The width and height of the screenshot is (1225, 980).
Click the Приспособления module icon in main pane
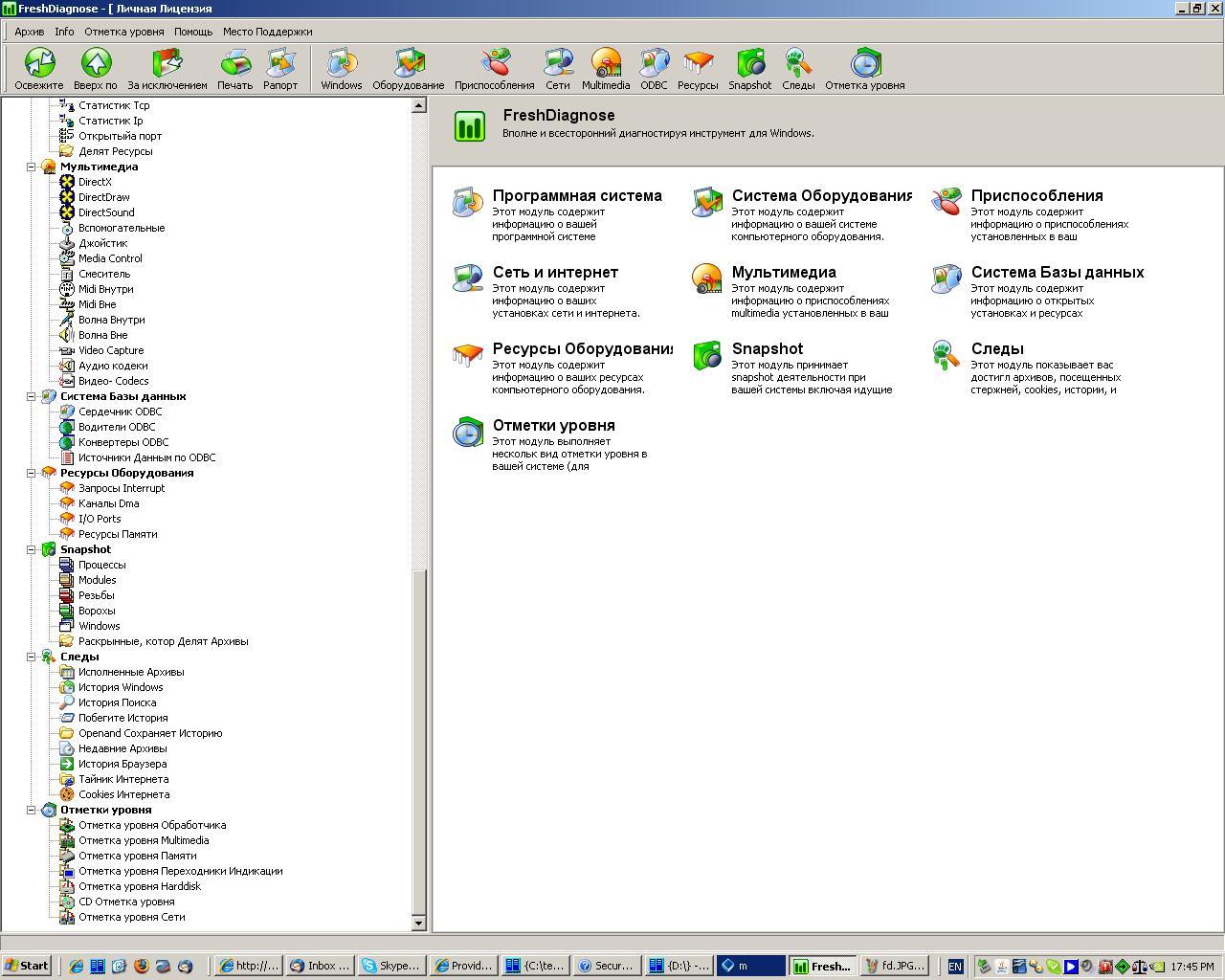click(x=946, y=202)
